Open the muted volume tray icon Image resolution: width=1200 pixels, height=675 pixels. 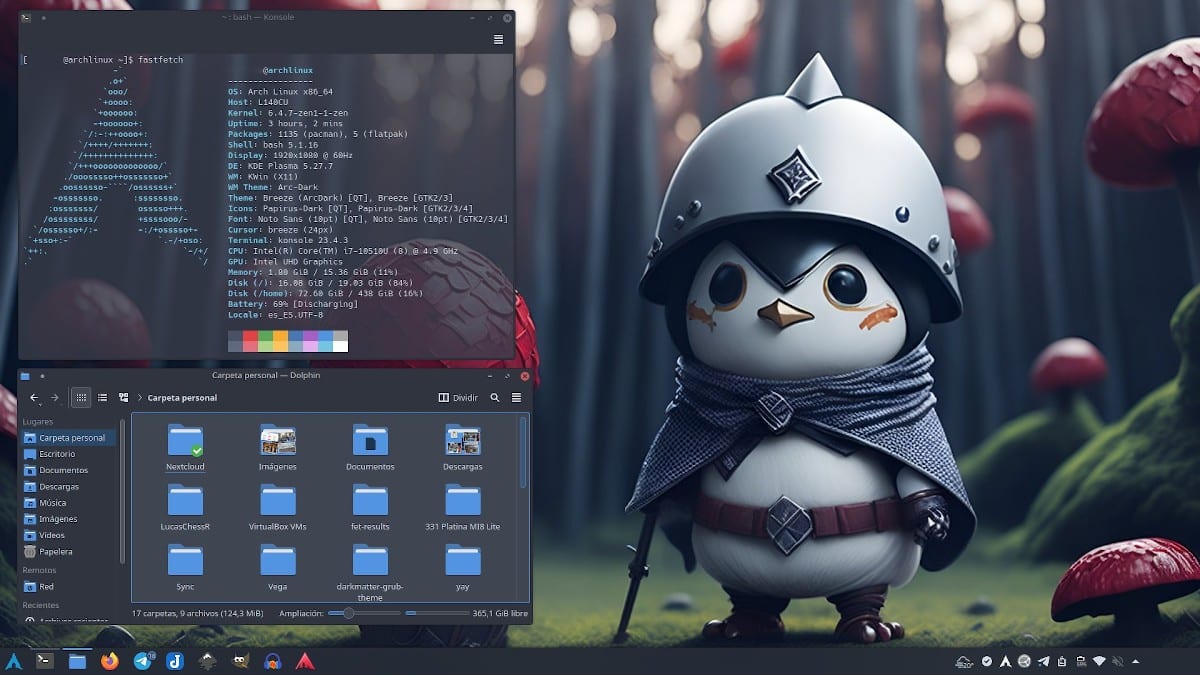click(1117, 661)
